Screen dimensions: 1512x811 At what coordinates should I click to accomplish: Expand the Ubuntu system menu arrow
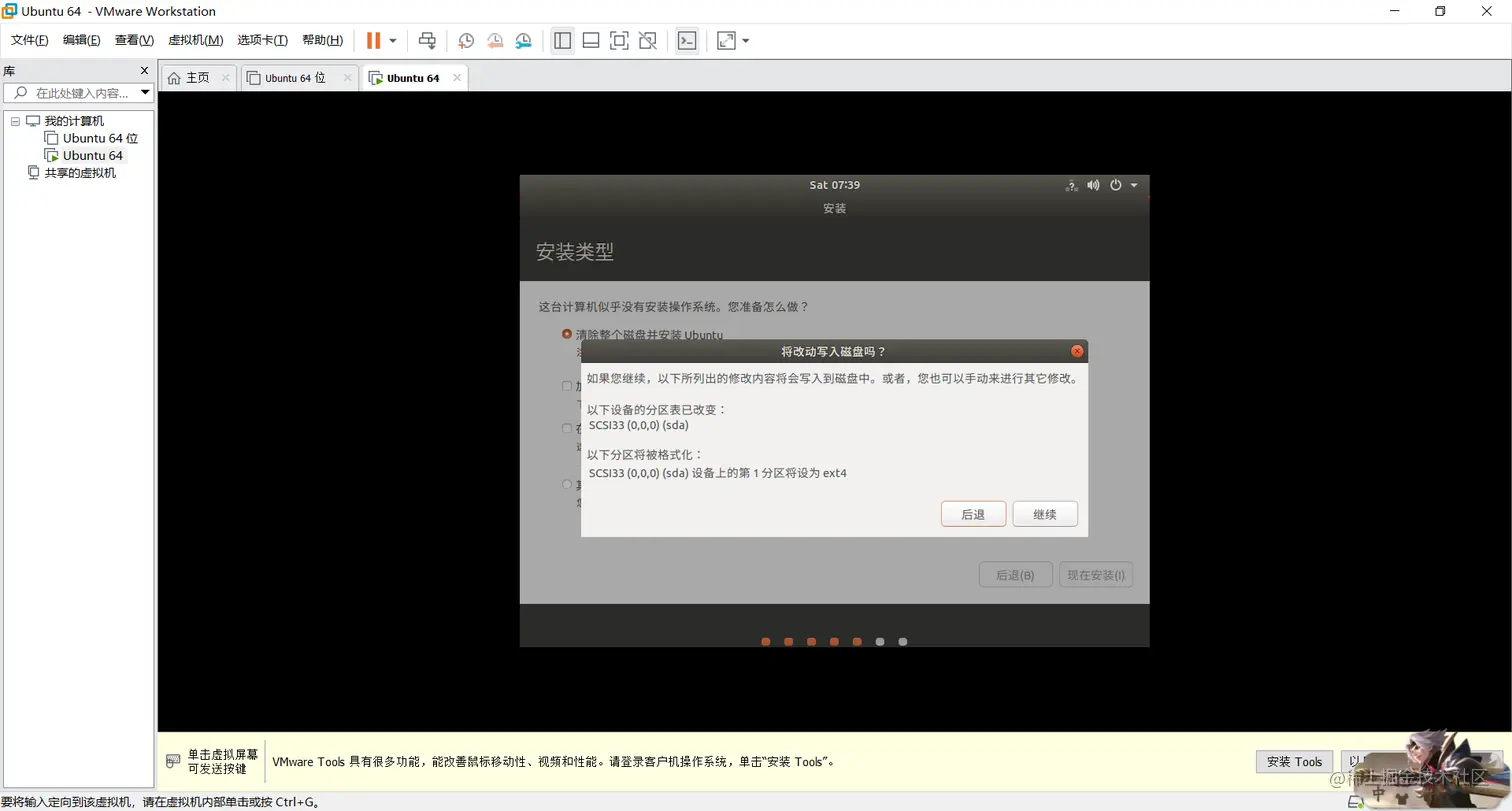pyautogui.click(x=1134, y=185)
